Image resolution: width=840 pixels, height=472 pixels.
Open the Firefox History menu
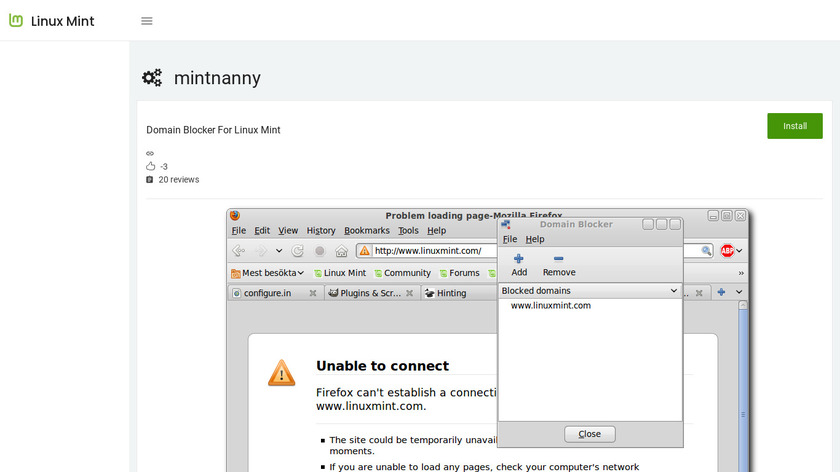coord(321,230)
